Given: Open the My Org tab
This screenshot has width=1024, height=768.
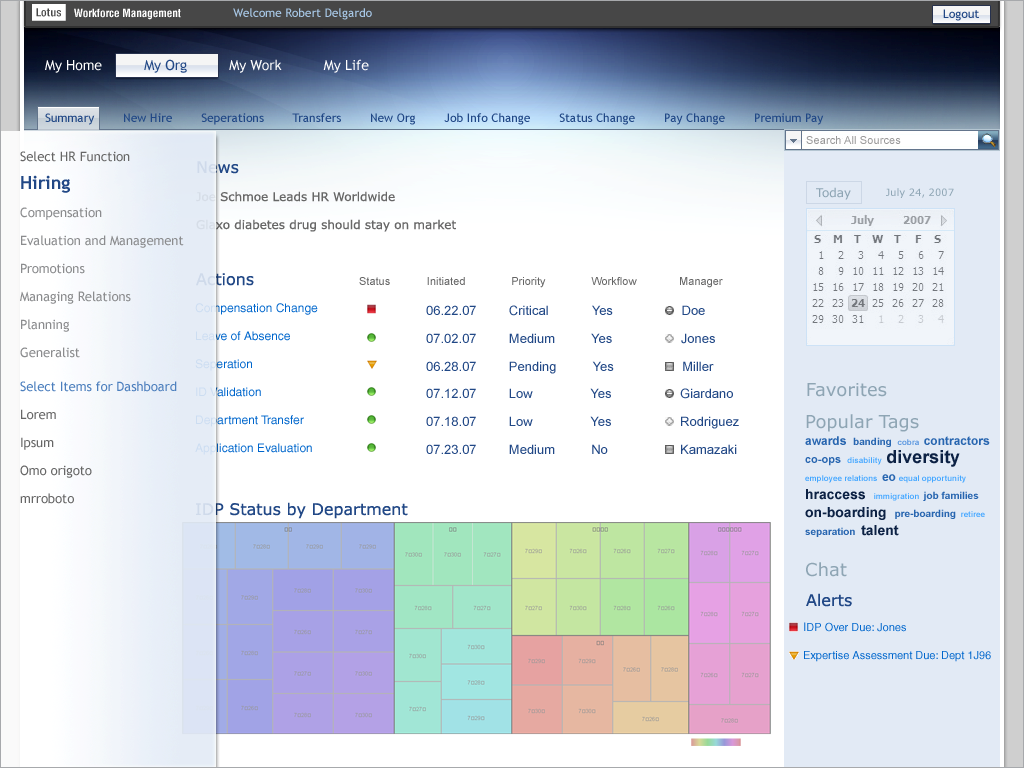Looking at the screenshot, I should pyautogui.click(x=167, y=65).
